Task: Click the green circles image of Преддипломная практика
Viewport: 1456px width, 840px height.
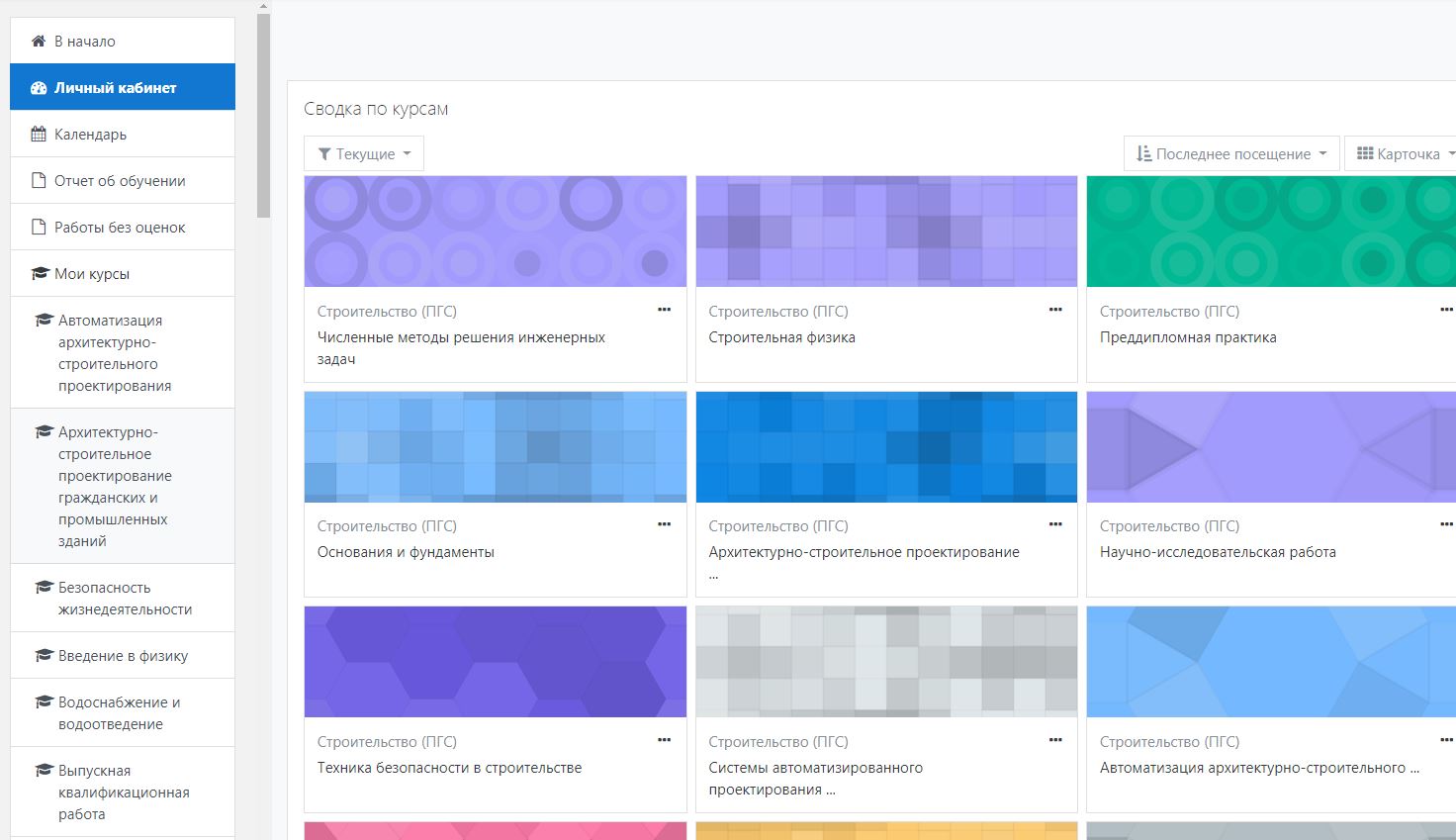Action: 1271,232
